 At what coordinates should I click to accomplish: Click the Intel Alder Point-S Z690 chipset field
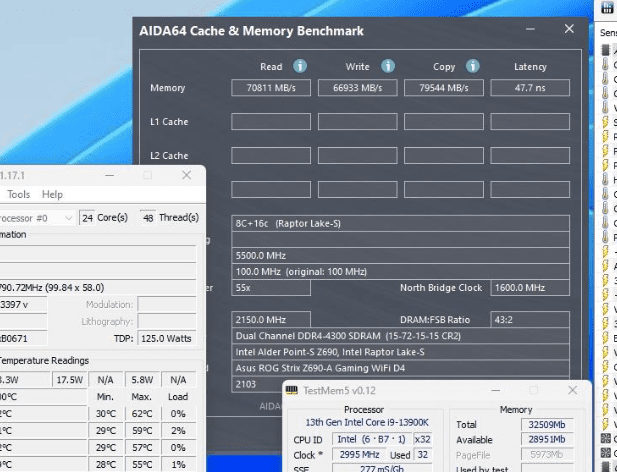[400, 352]
